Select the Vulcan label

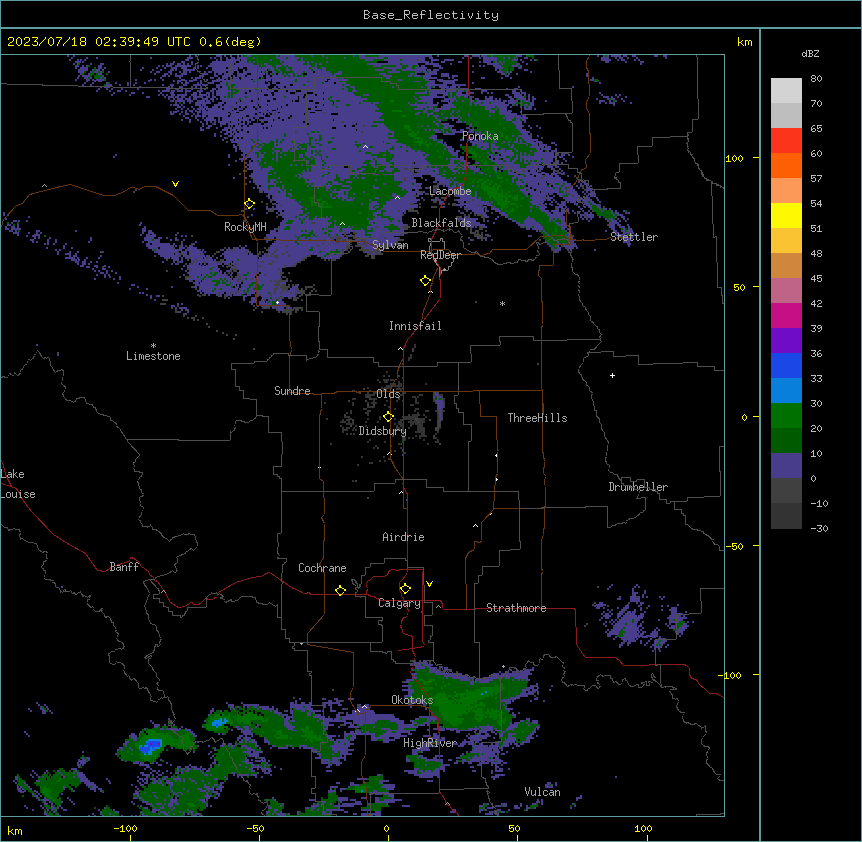(543, 792)
